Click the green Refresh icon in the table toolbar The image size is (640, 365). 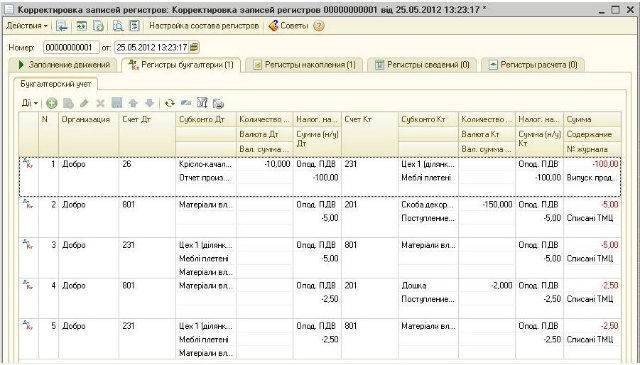point(169,103)
